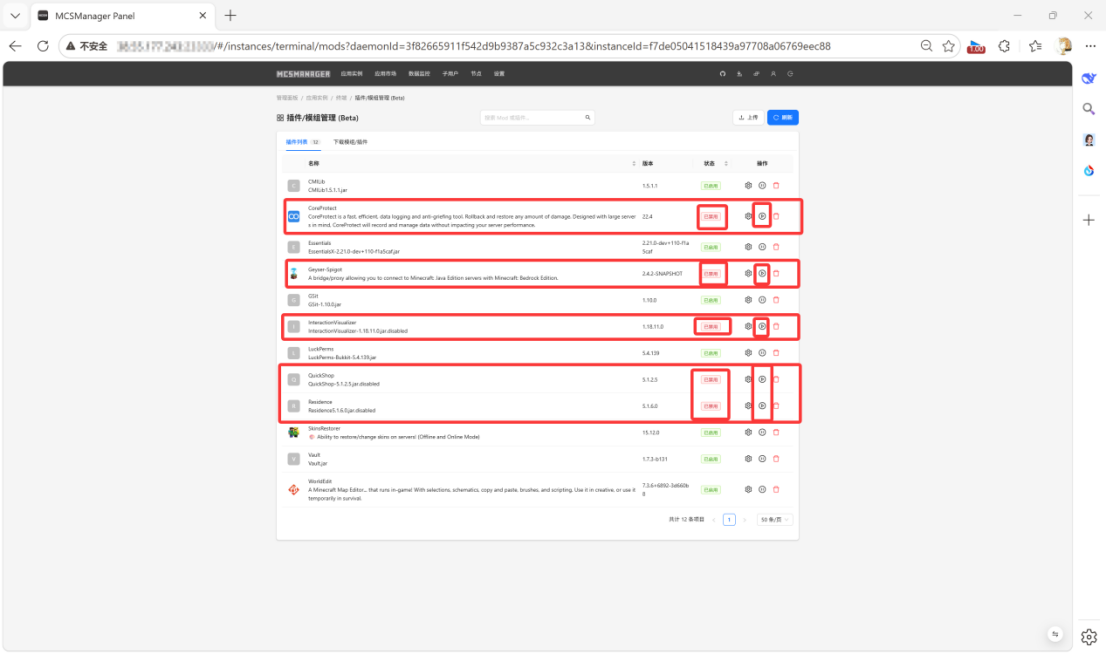
Task: Switch to 下载模组/插件 tab
Action: (351, 142)
